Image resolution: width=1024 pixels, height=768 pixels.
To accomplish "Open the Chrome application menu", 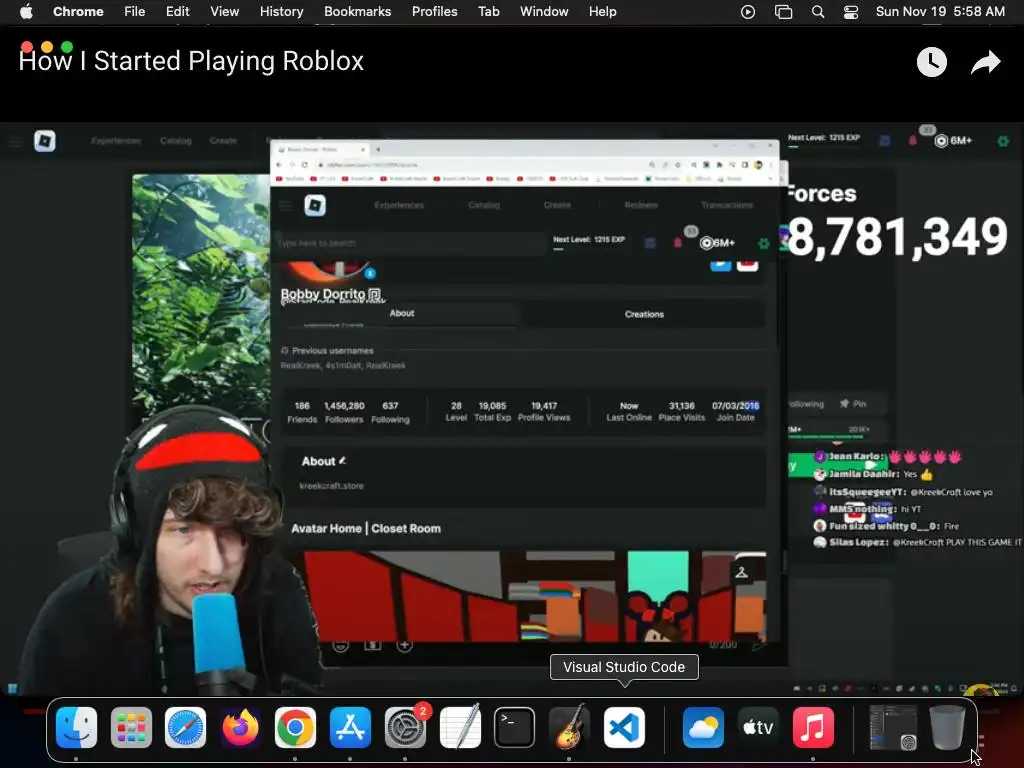I will click(x=78, y=12).
